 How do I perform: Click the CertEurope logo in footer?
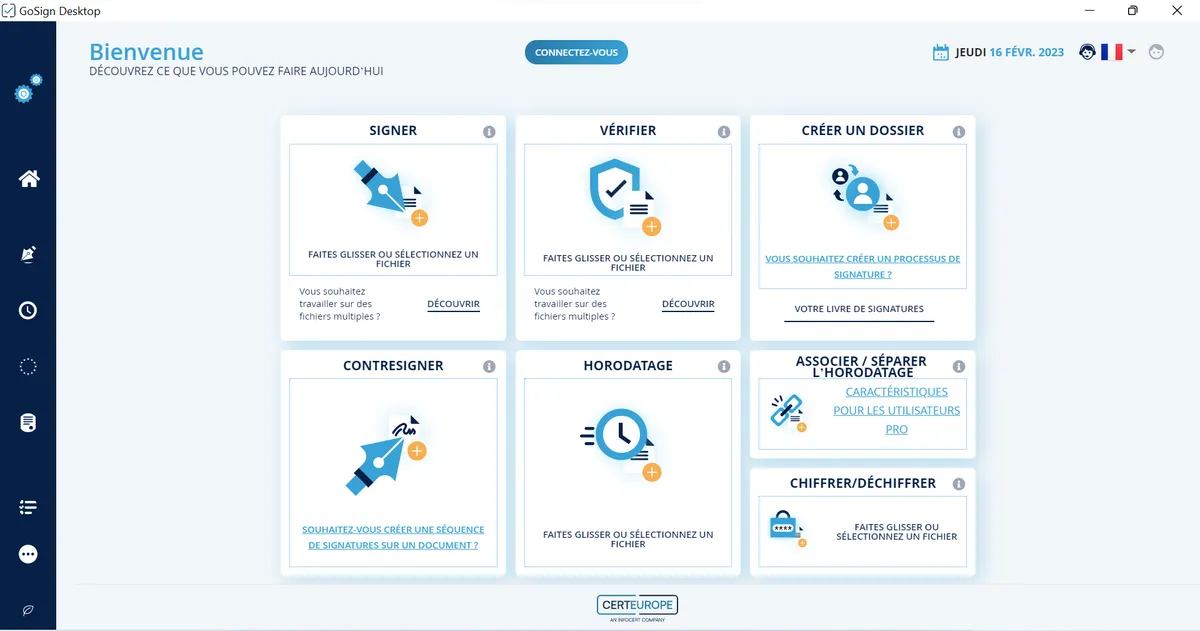[638, 607]
